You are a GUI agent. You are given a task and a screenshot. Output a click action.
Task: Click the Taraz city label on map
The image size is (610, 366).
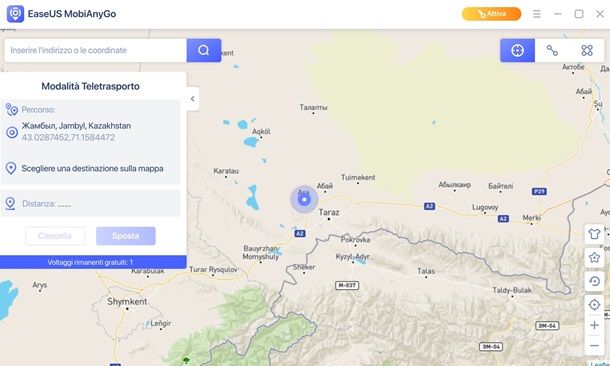point(329,212)
